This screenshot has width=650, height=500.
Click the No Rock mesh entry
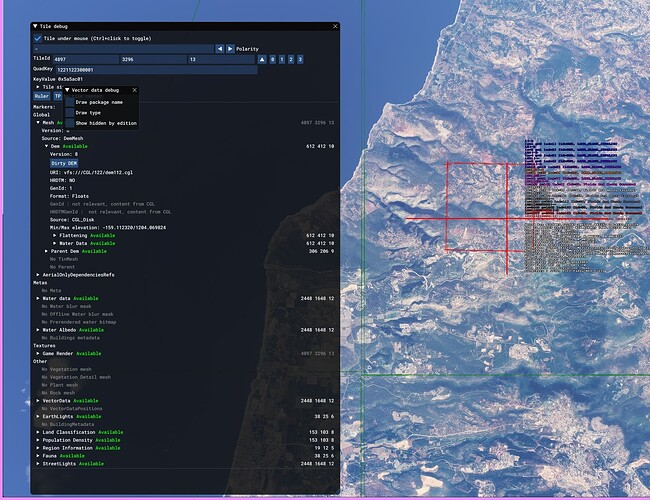point(58,393)
